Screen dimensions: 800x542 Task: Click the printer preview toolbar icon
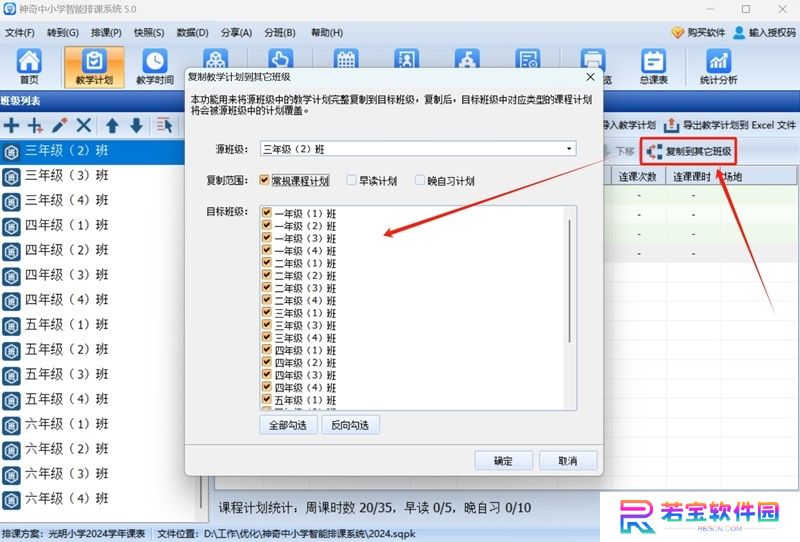click(x=592, y=60)
